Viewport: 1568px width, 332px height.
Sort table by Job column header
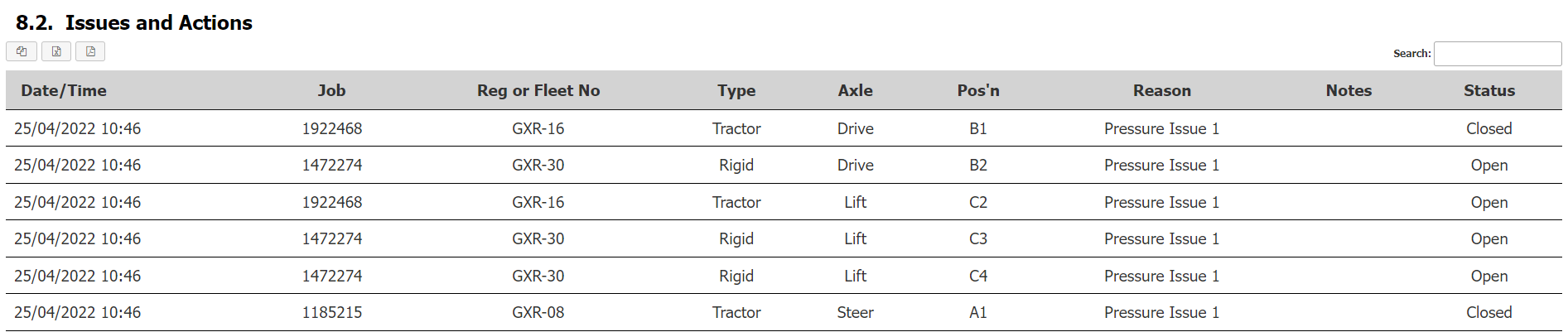[x=331, y=90]
